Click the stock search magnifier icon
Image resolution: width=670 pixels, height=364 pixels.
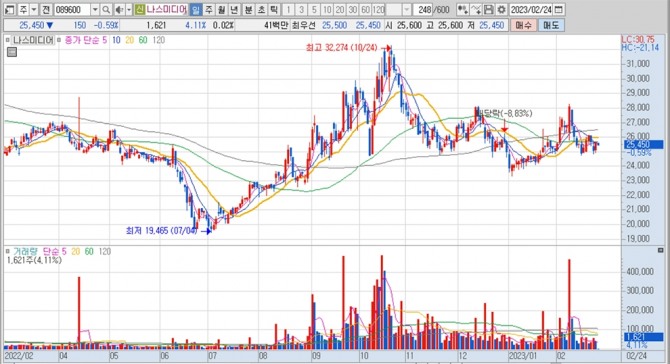(106, 9)
